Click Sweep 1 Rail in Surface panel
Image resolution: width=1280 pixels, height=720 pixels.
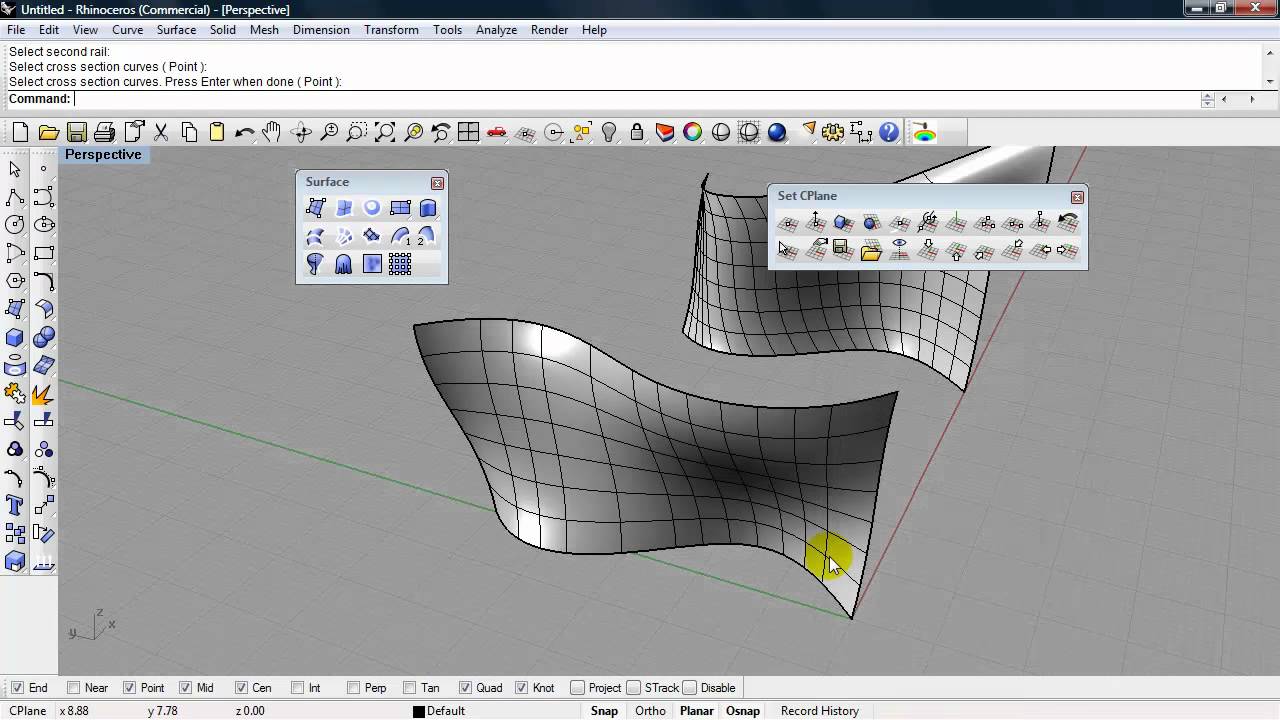(x=400, y=236)
